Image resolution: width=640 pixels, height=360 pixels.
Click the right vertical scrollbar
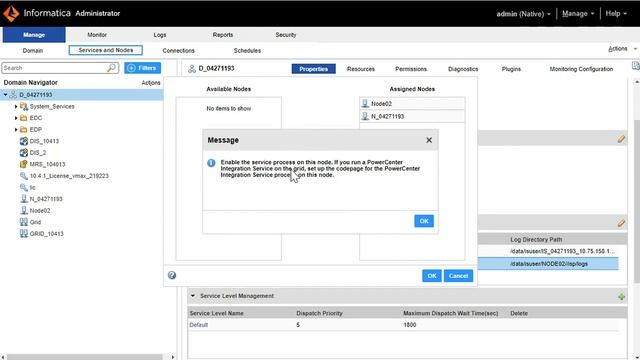pyautogui.click(x=637, y=202)
